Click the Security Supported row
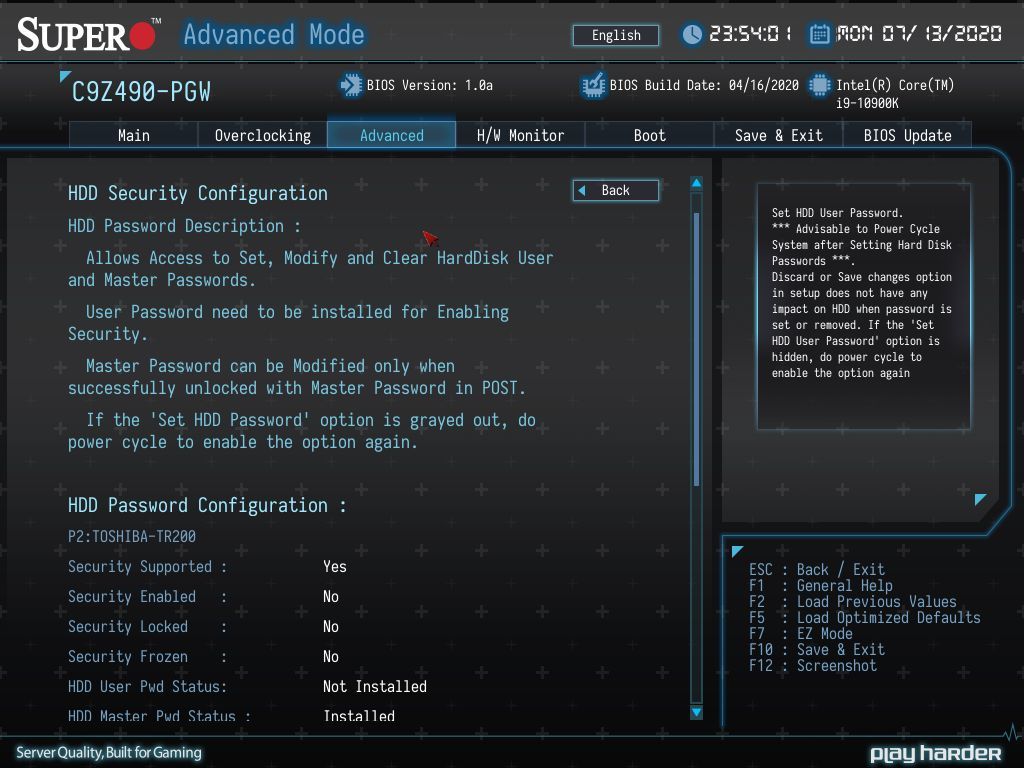1024x768 pixels. point(208,566)
